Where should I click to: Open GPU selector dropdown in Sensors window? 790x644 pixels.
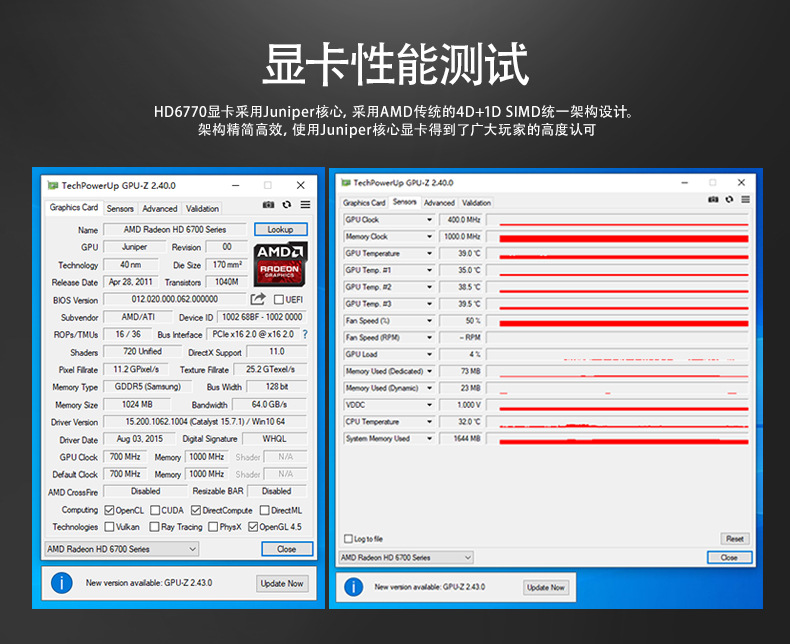click(407, 557)
